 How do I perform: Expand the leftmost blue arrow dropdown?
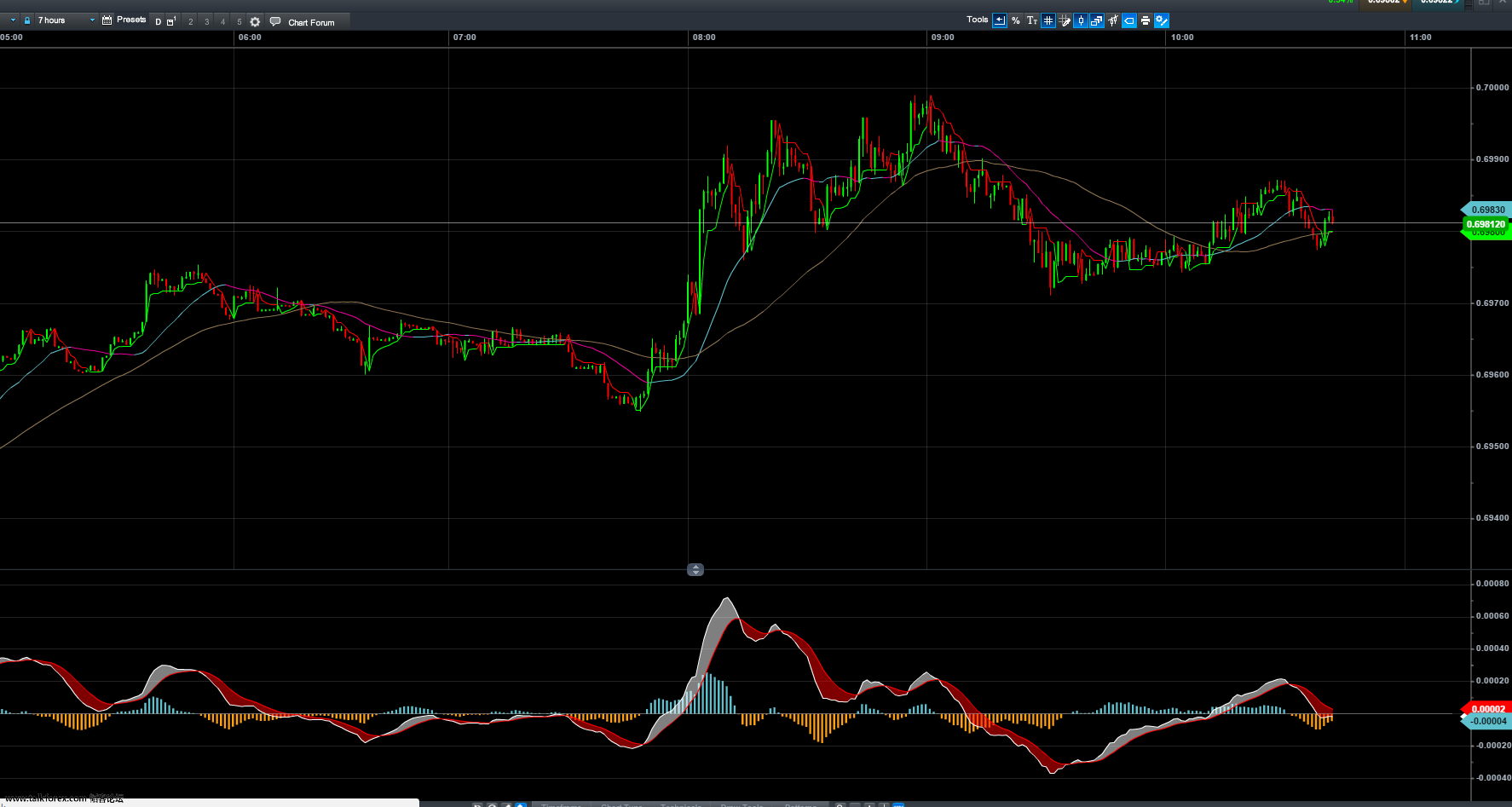[13, 20]
